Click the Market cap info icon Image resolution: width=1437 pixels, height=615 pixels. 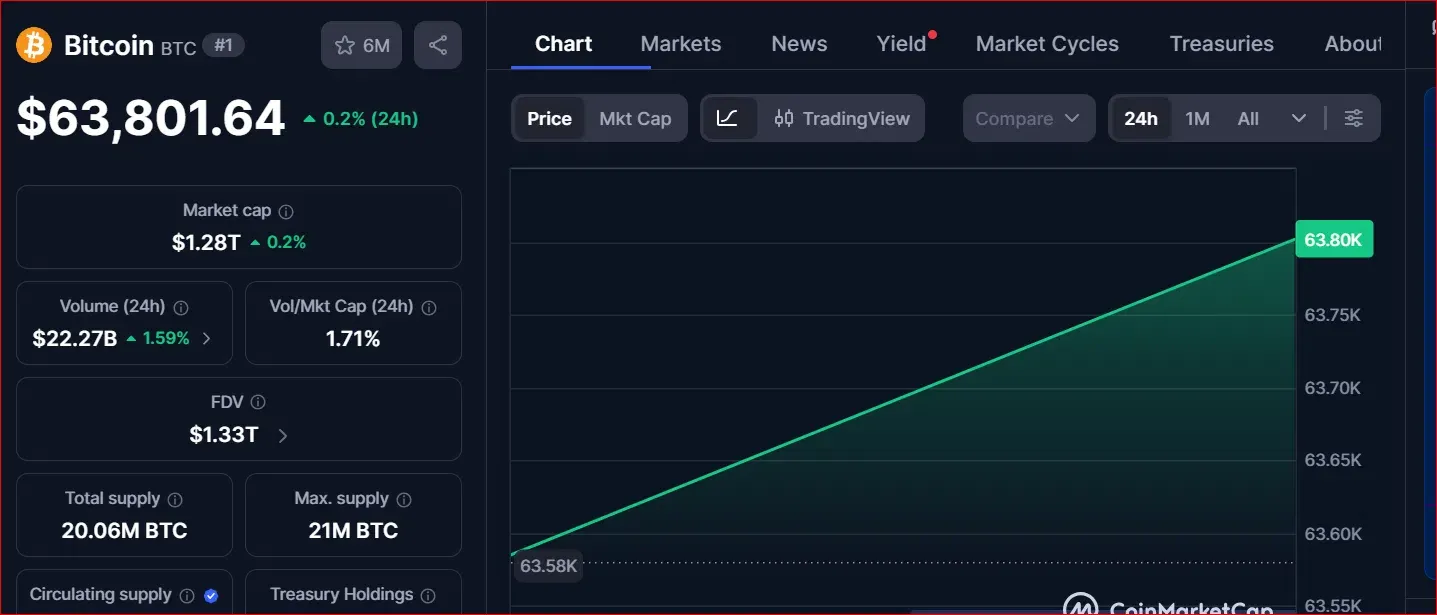[286, 212]
